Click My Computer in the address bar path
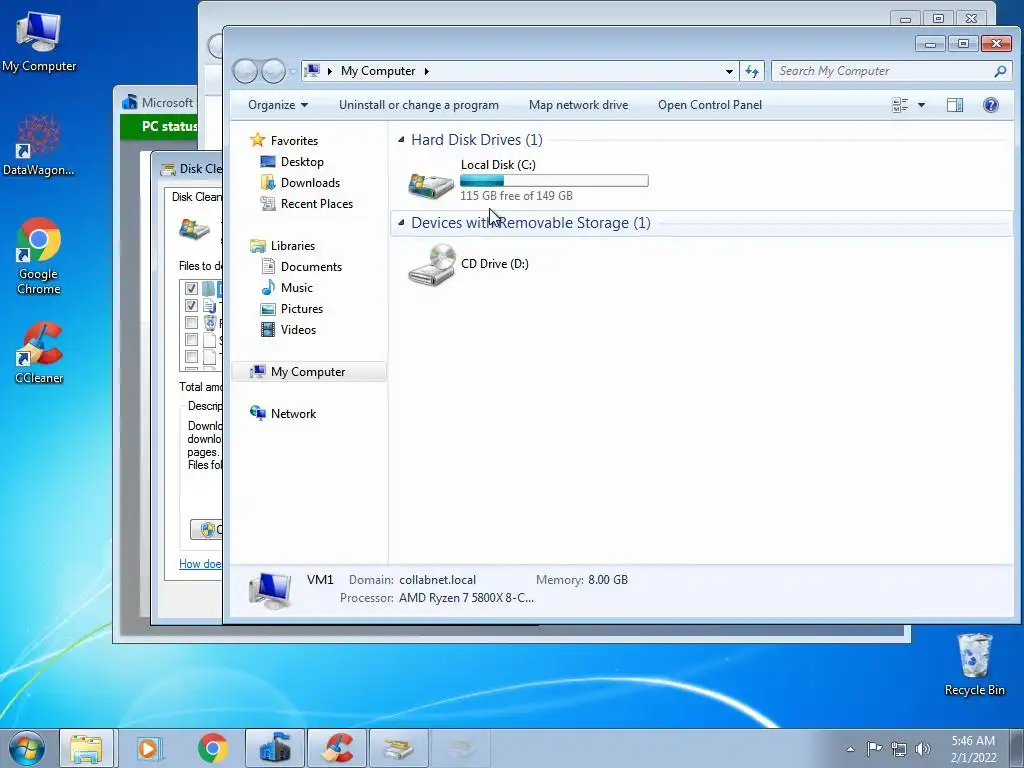1024x768 pixels. pyautogui.click(x=377, y=71)
